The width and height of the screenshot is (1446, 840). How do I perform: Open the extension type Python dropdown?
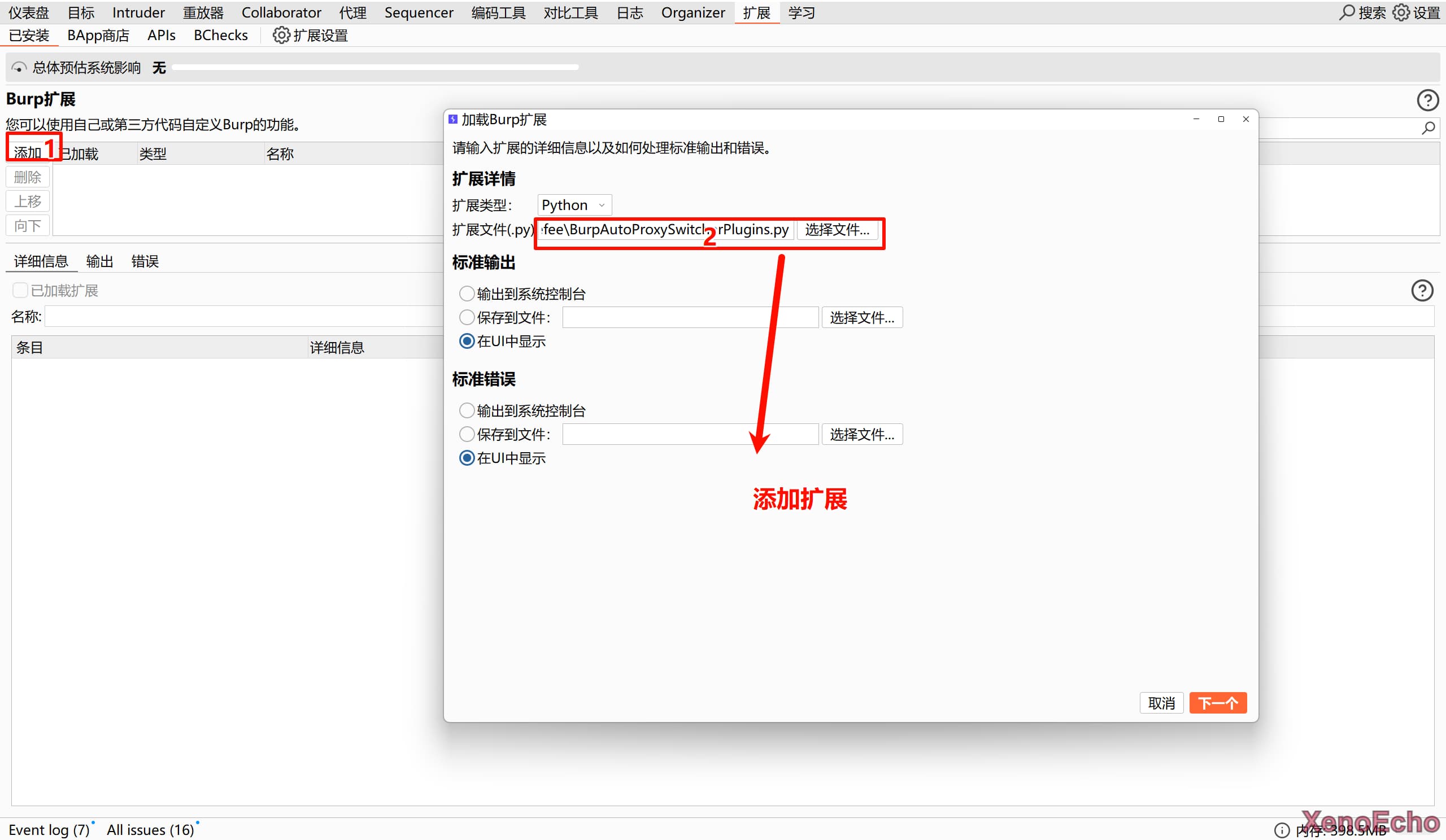574,205
